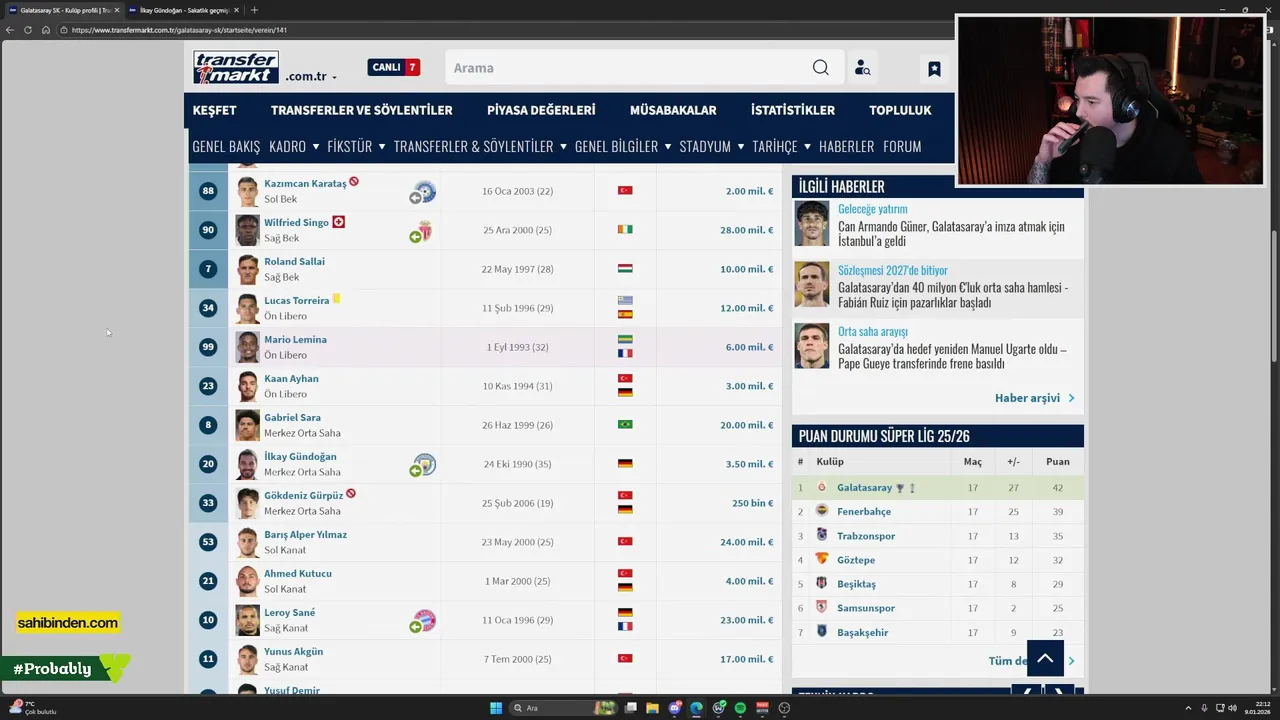Click Leroy Sané's Bayern Munich badge
Viewport: 1280px width, 720px height.
pos(426,620)
